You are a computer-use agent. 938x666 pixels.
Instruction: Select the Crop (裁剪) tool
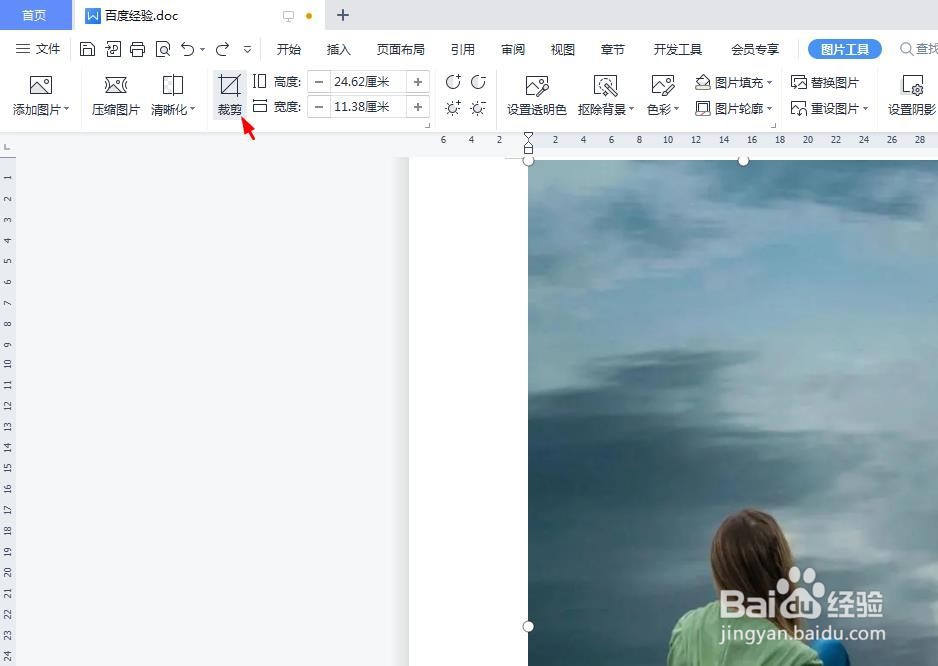(230, 94)
